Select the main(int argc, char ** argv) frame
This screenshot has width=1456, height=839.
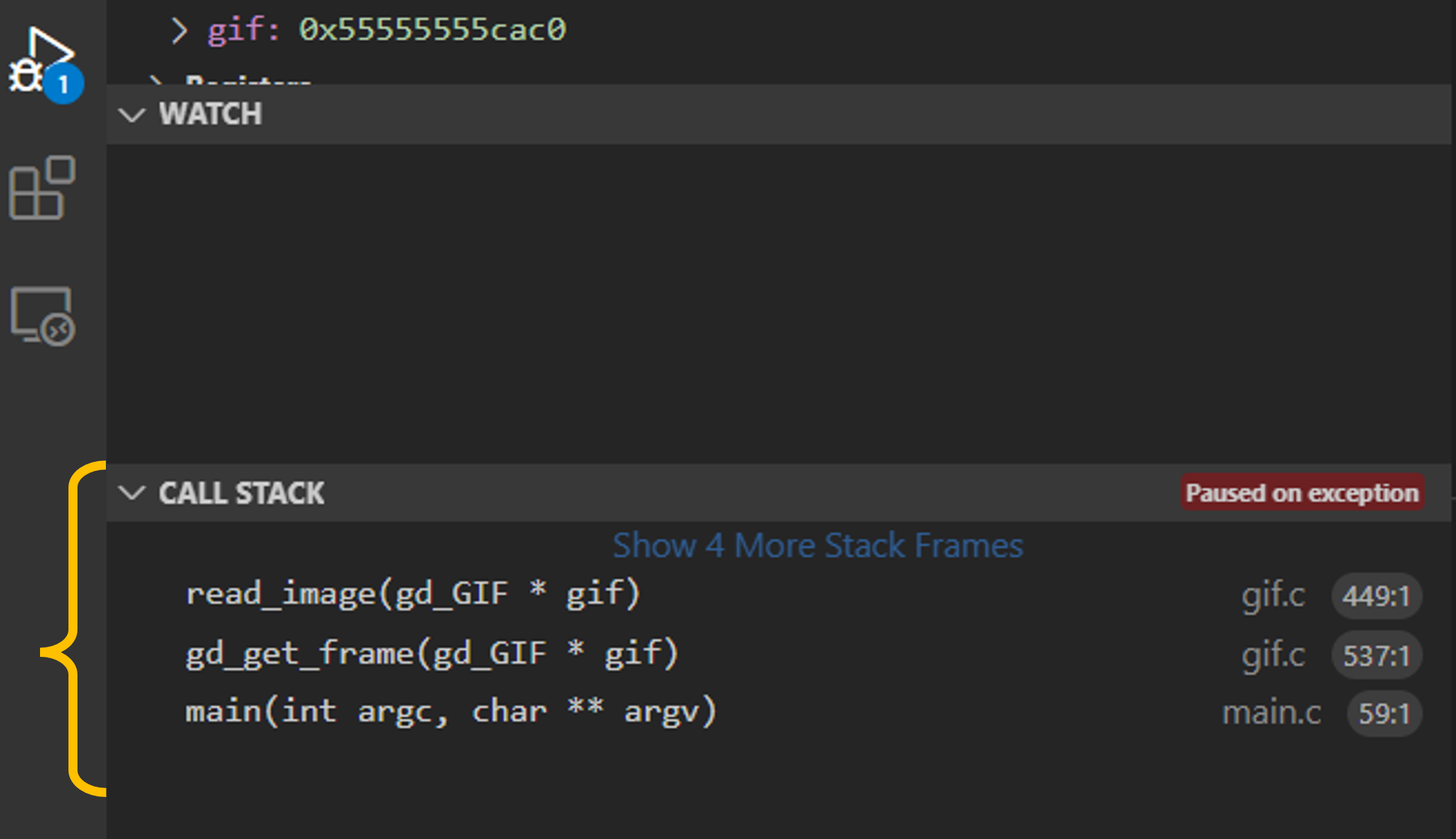pyautogui.click(x=451, y=712)
